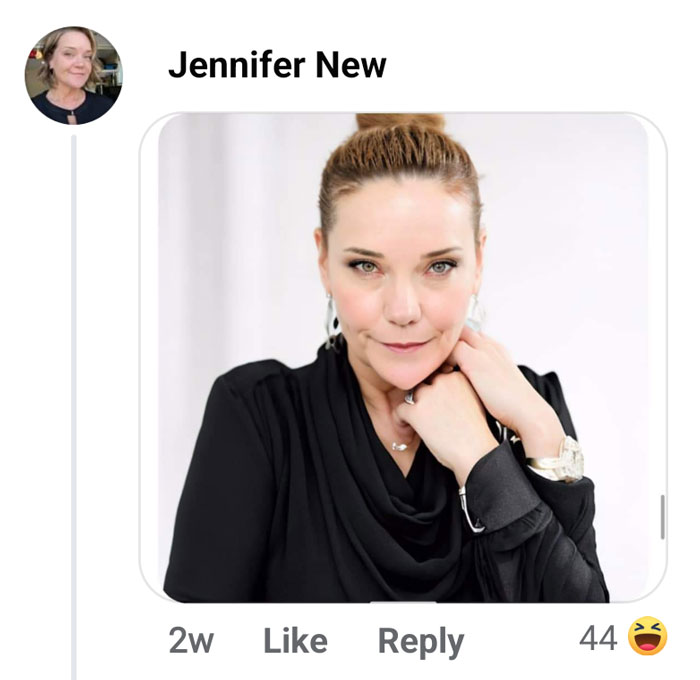Reply to Jennifer New's photo comment
Viewport: 700px width, 680px height.
[421, 642]
